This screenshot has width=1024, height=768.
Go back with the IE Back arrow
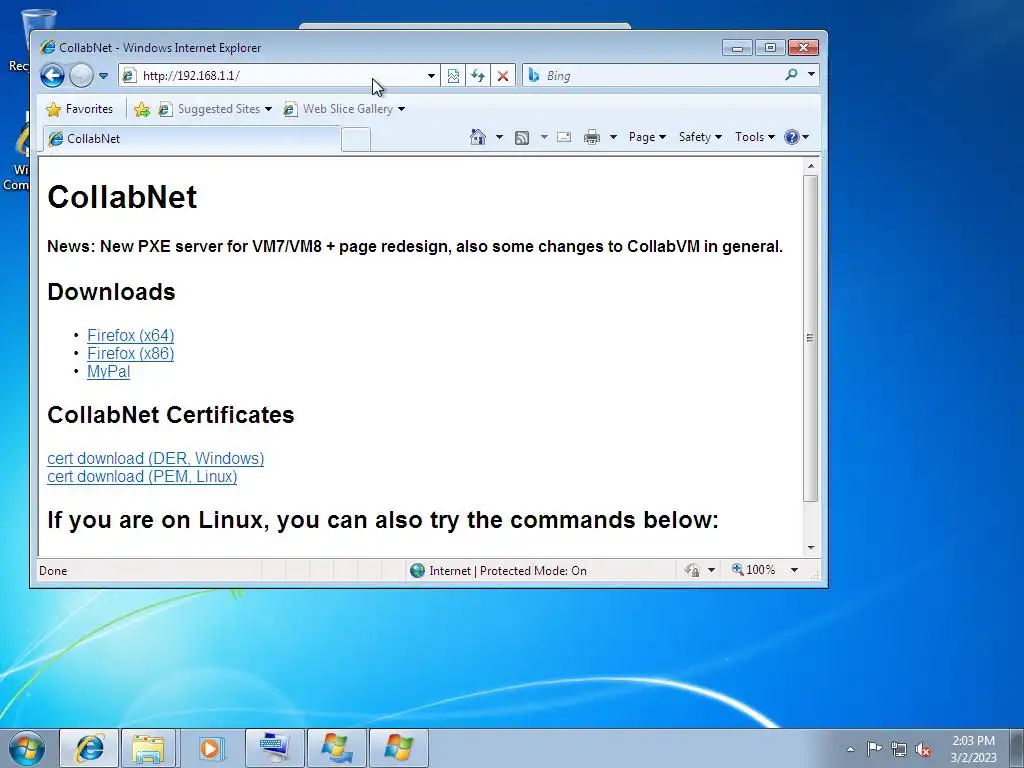52,76
